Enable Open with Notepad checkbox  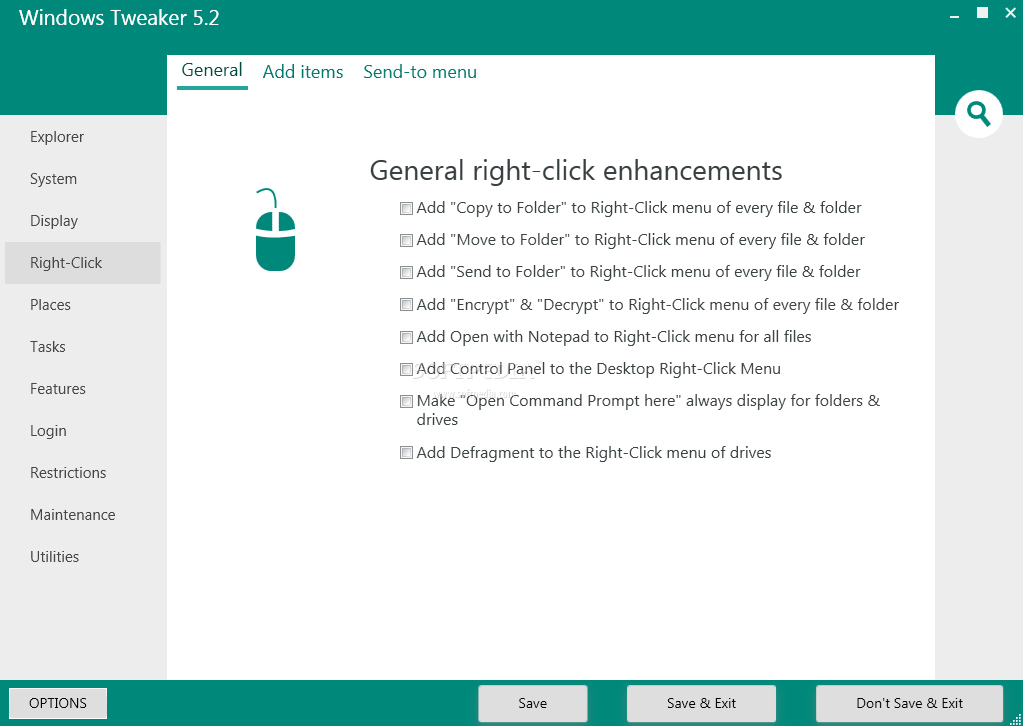pyautogui.click(x=406, y=337)
